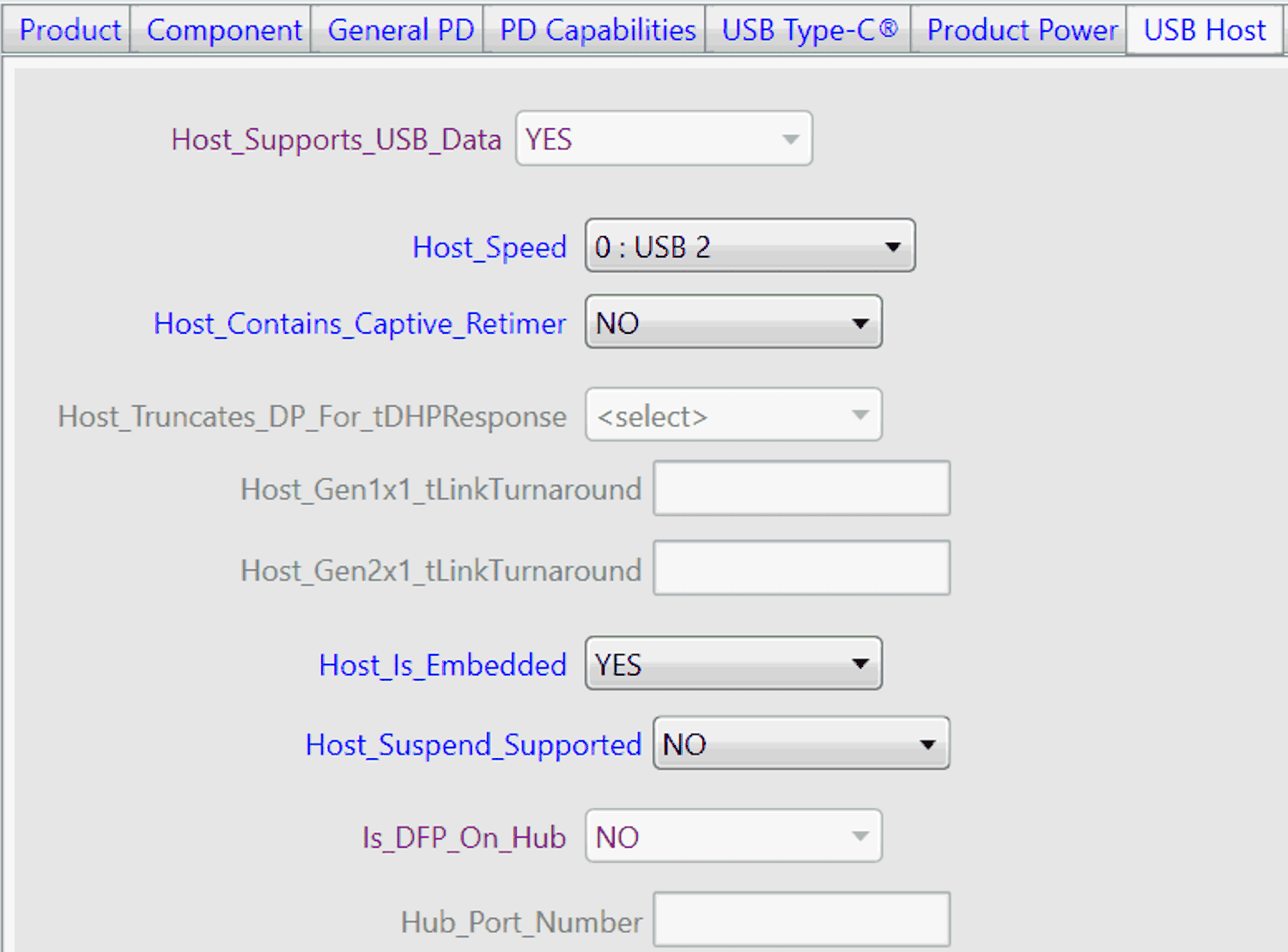
Task: Switch to the Product tab
Action: pyautogui.click(x=68, y=29)
